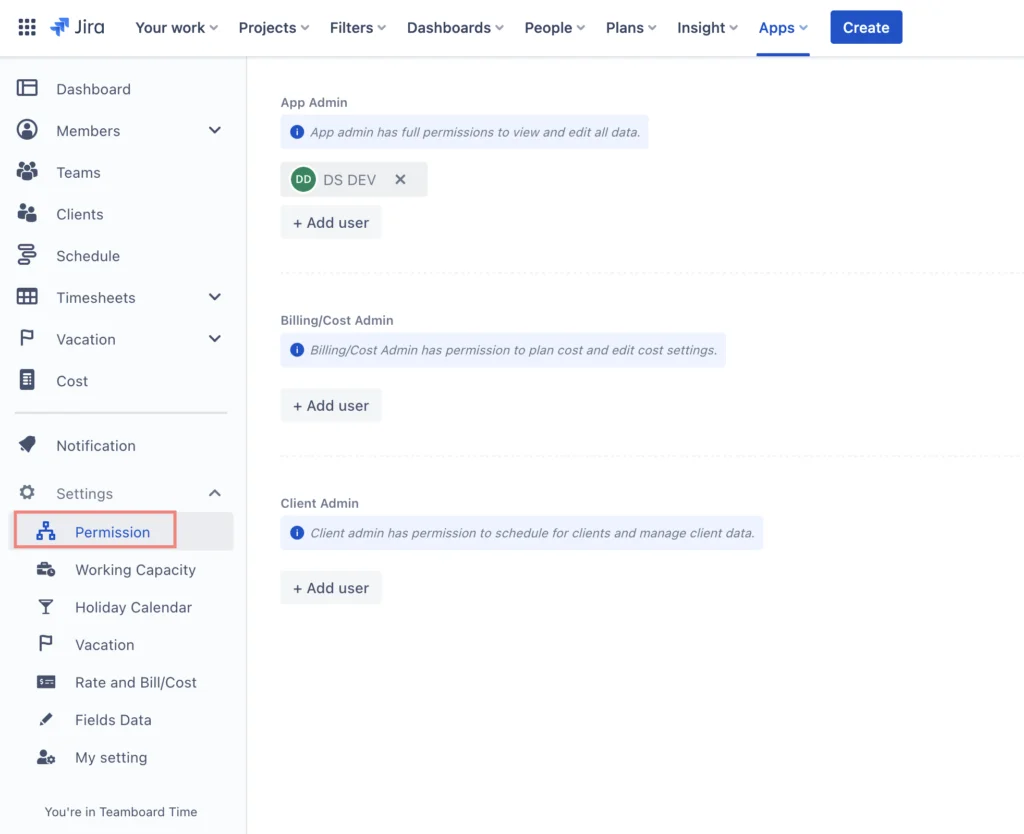This screenshot has width=1024, height=834.
Task: Open the Dashboard page label
Action: coord(93,89)
